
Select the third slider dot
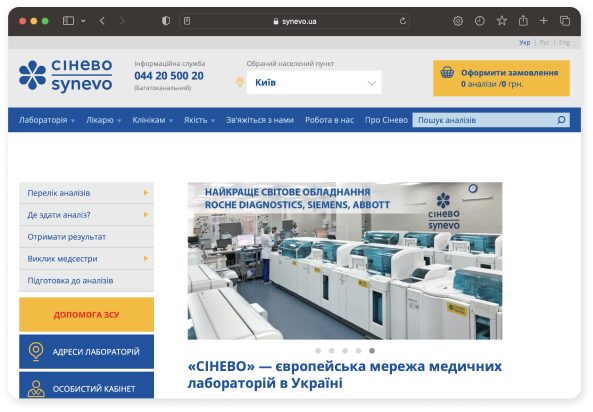(x=345, y=351)
